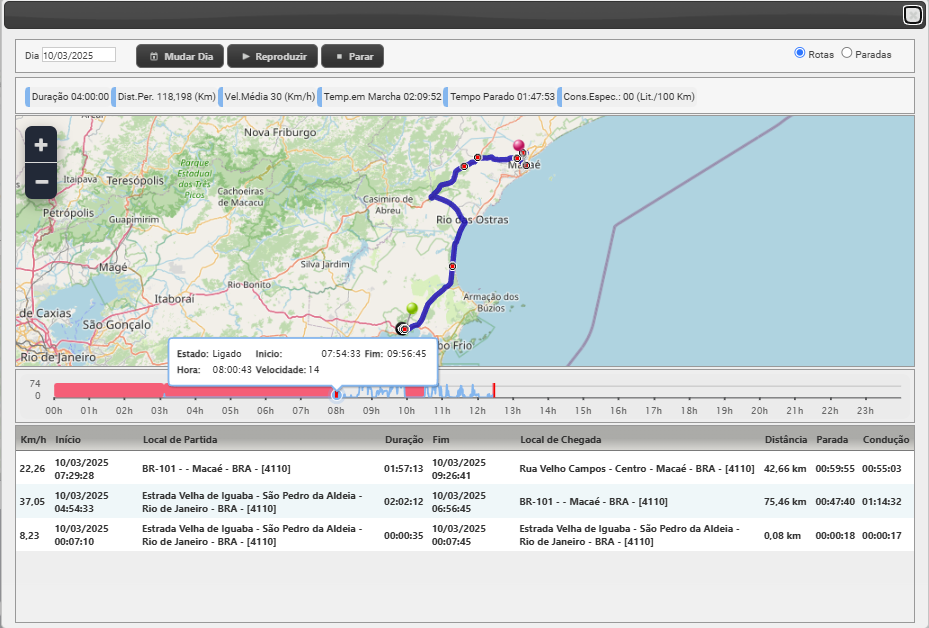Click the square window button in the dark title bar
This screenshot has width=929, height=628.
click(912, 14)
